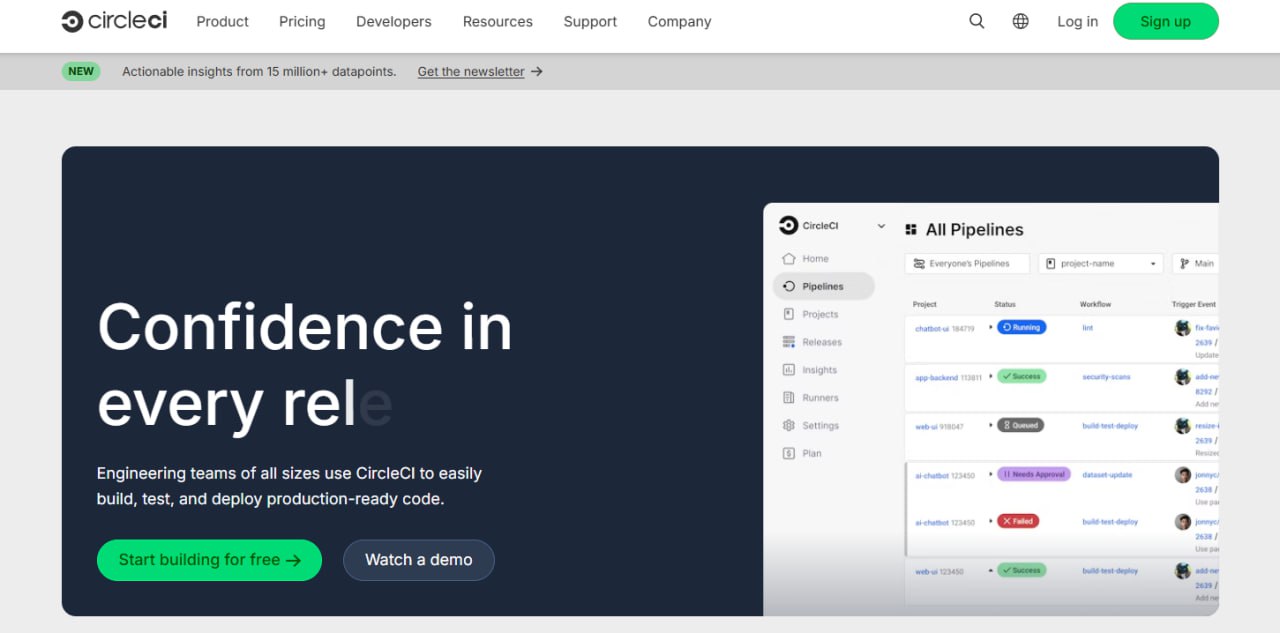The height and width of the screenshot is (633, 1280).
Task: Click the avatar in the Failed ai-chatbot row
Action: pos(1183,522)
